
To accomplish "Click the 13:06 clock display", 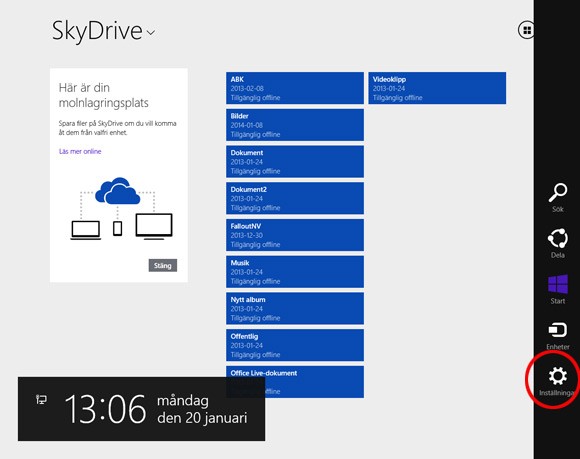I will [105, 409].
